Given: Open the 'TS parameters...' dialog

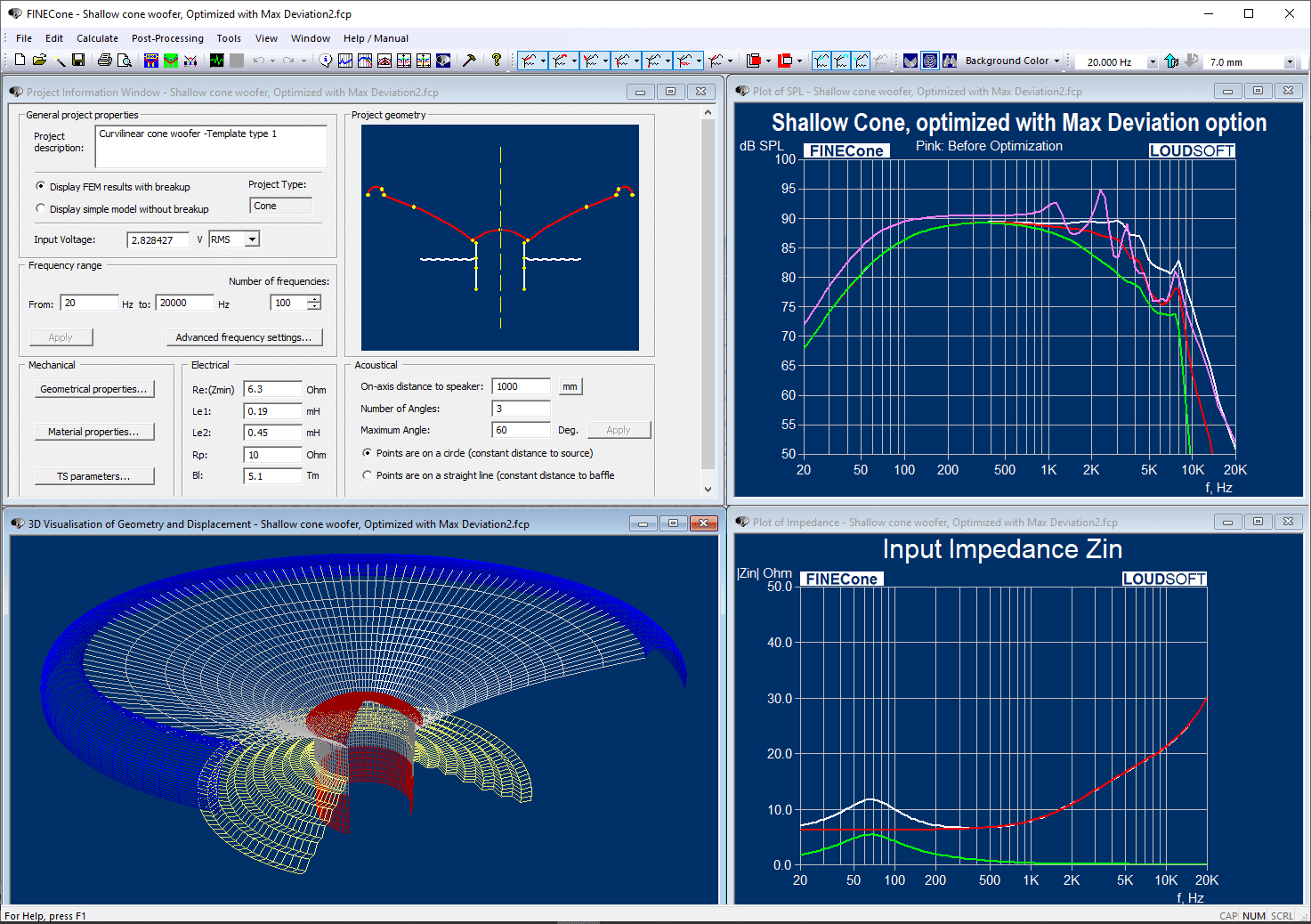Looking at the screenshot, I should pyautogui.click(x=93, y=475).
